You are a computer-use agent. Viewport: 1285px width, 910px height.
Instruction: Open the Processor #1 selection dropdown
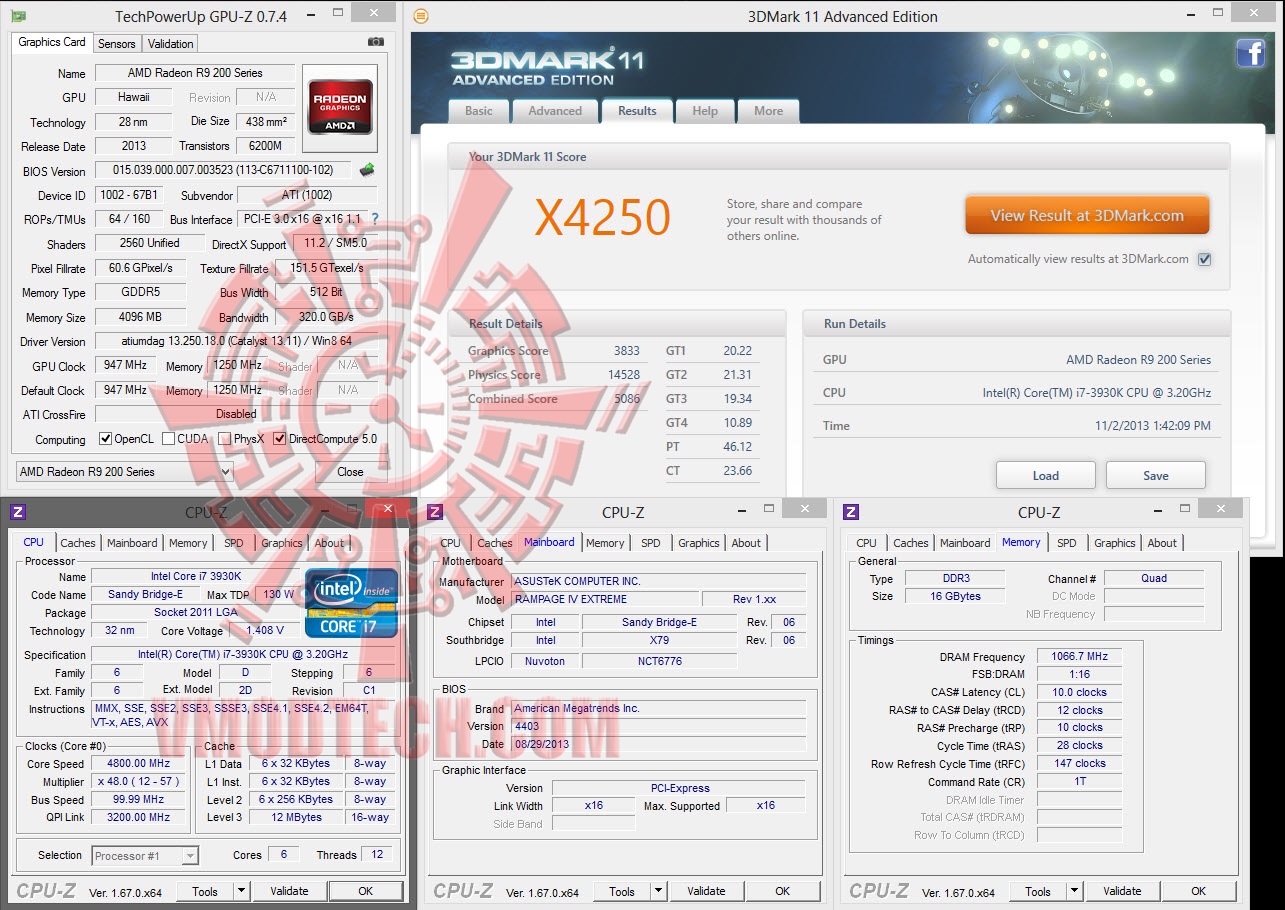(x=145, y=855)
